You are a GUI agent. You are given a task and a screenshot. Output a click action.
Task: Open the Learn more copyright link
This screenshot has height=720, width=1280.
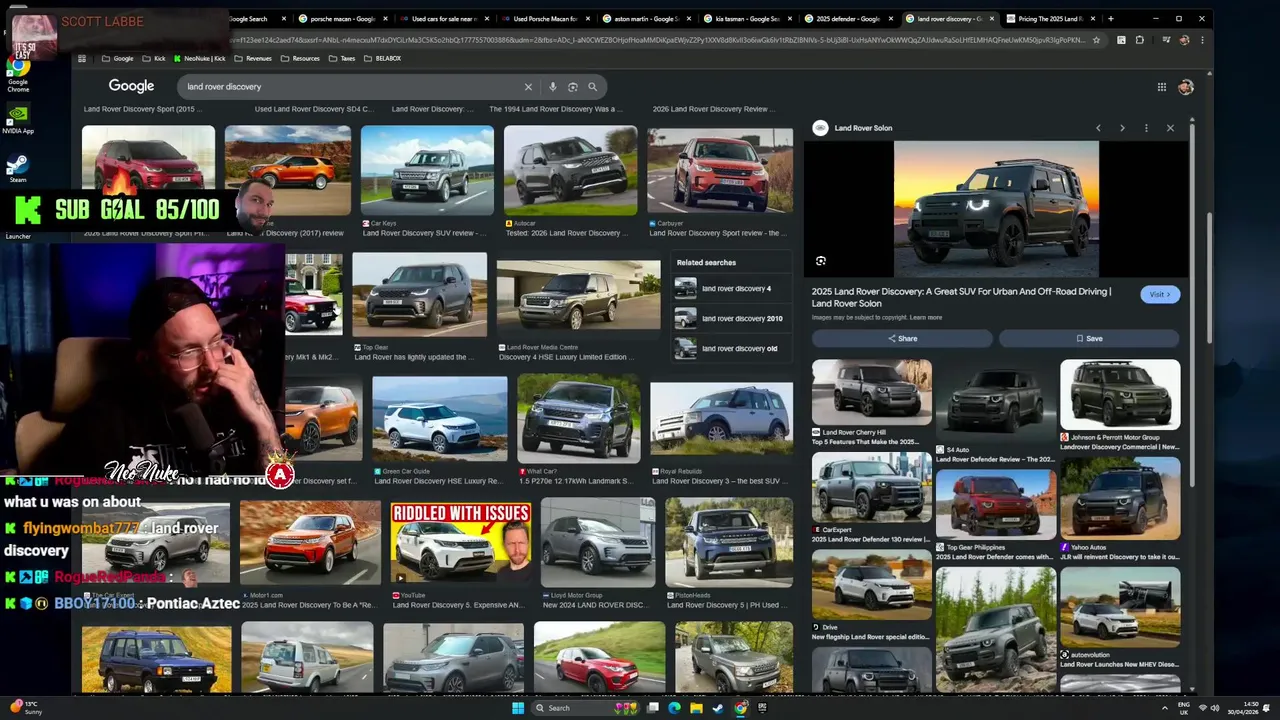(926, 318)
